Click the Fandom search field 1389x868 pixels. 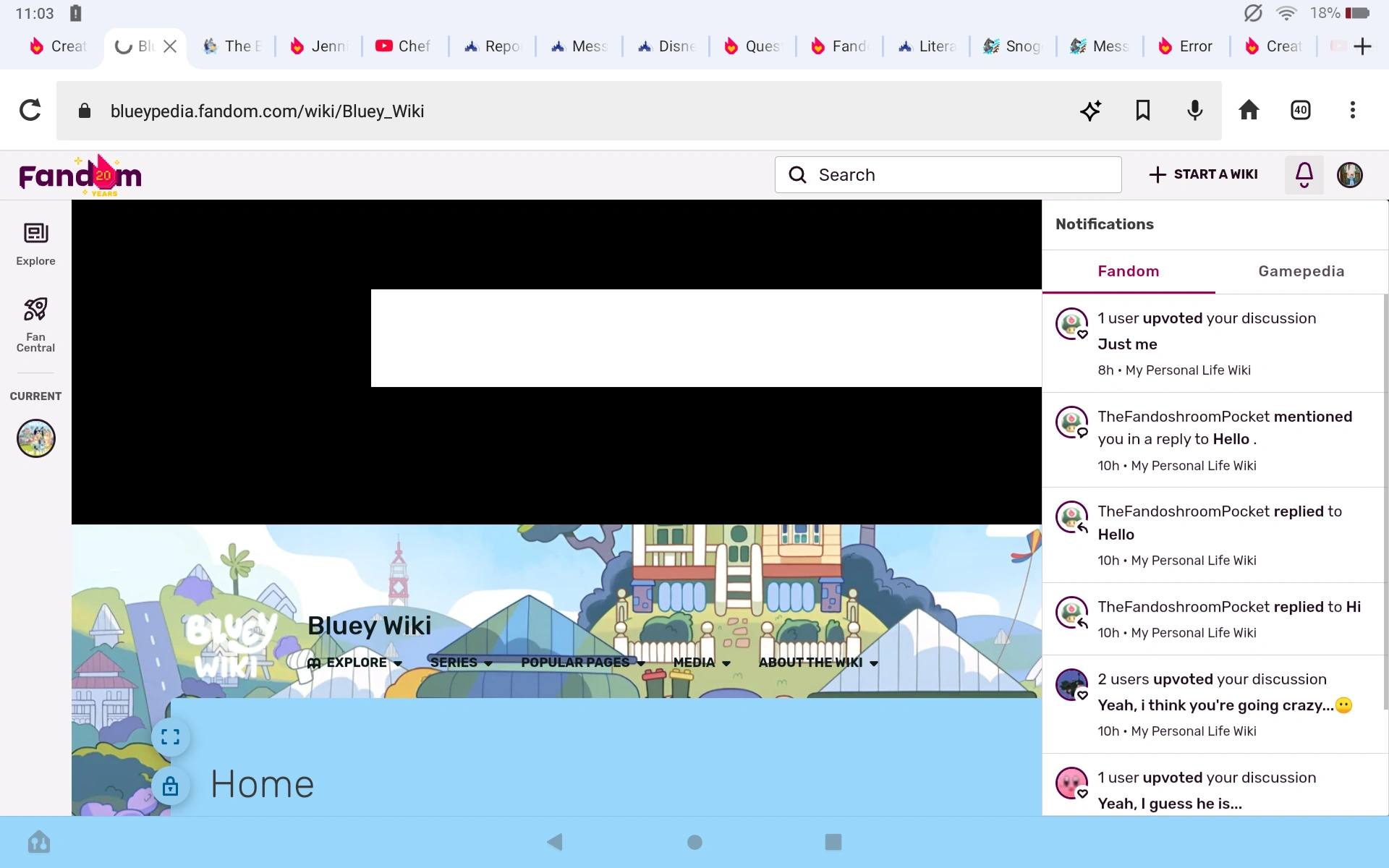tap(948, 174)
